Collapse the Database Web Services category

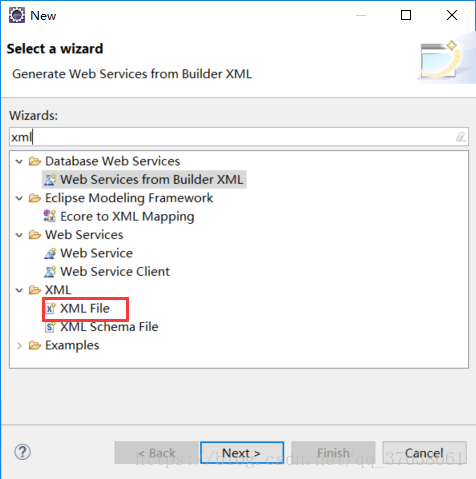coord(19,162)
